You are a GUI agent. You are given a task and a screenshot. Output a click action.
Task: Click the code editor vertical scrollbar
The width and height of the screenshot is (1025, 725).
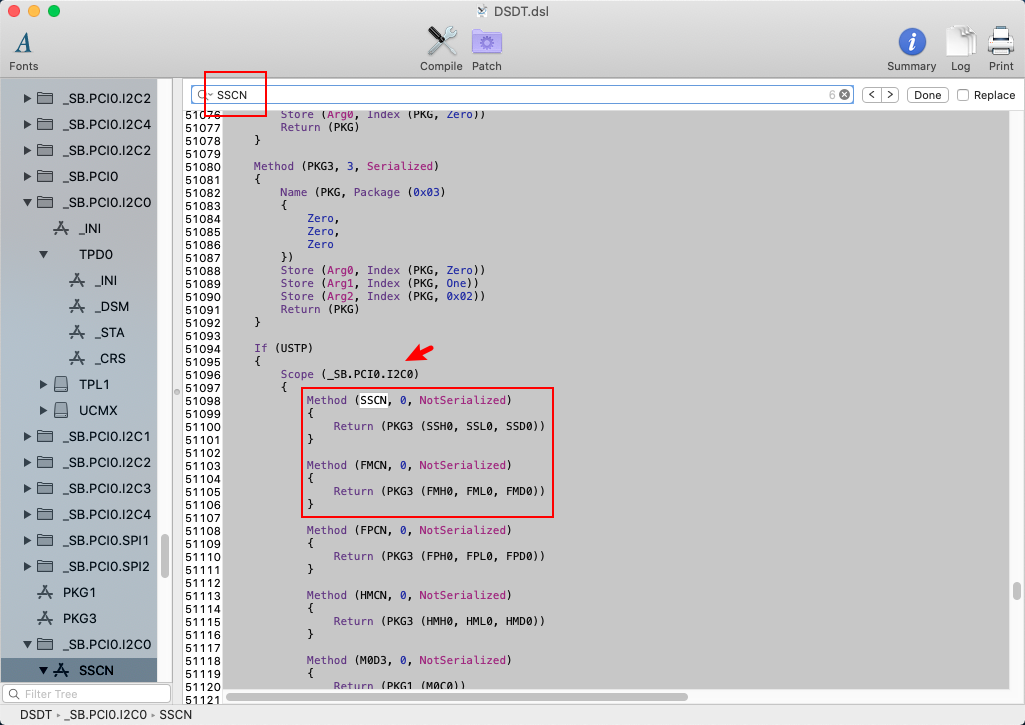click(1017, 590)
